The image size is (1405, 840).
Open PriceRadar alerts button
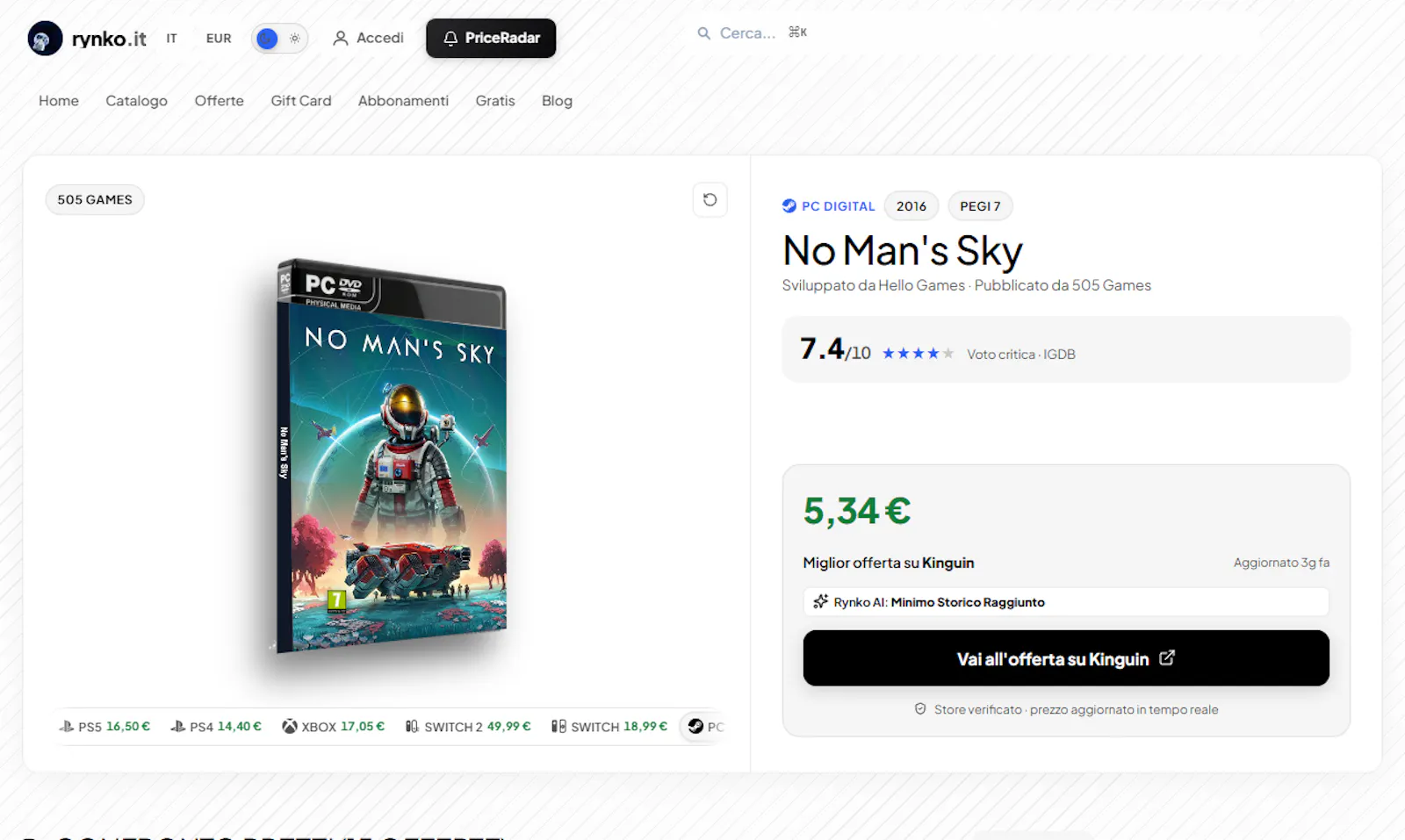click(x=491, y=39)
